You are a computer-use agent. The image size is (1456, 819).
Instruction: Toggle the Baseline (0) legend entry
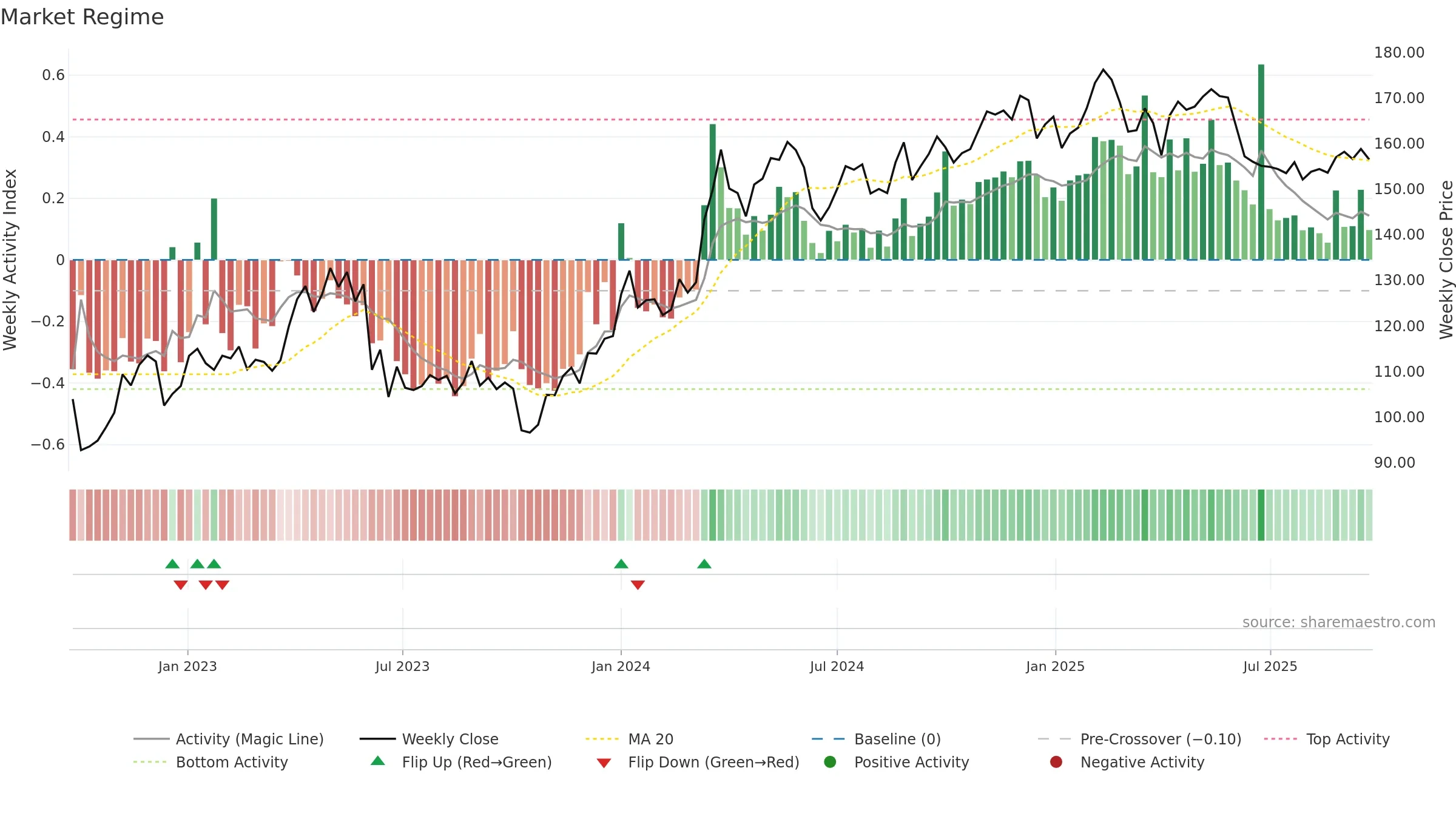pyautogui.click(x=876, y=739)
